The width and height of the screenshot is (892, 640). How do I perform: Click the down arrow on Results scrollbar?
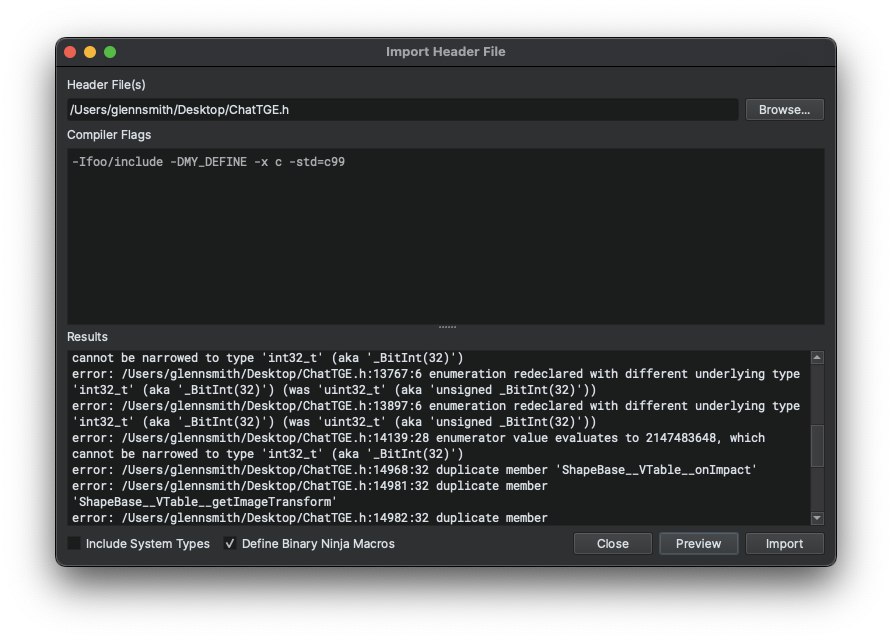tap(817, 517)
